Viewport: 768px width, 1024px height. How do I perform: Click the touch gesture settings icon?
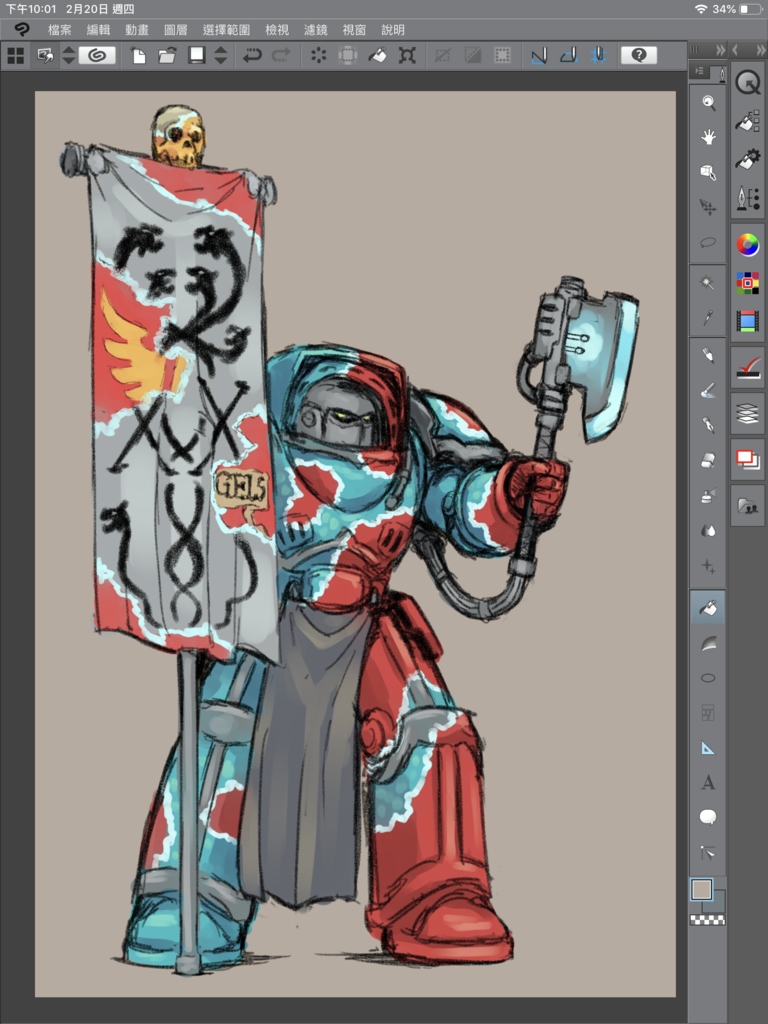45,56
